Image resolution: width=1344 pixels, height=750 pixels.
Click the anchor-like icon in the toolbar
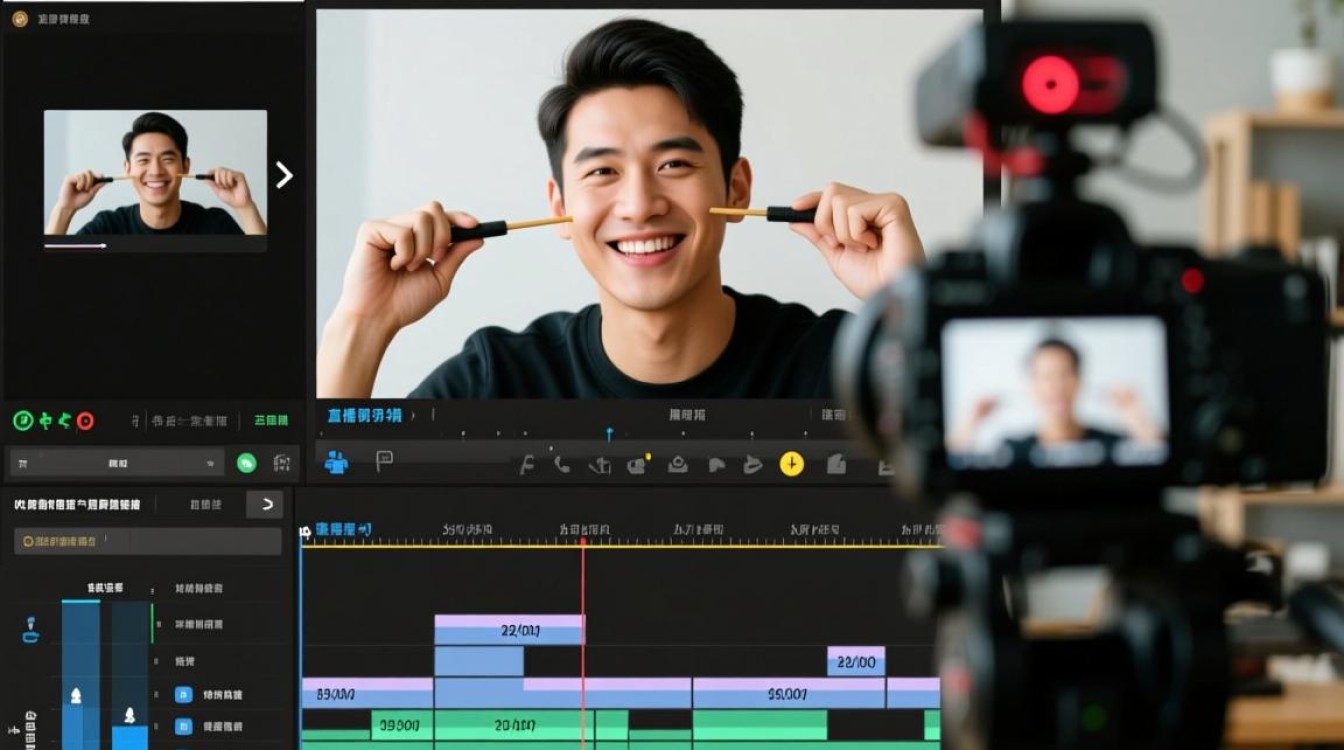point(599,465)
